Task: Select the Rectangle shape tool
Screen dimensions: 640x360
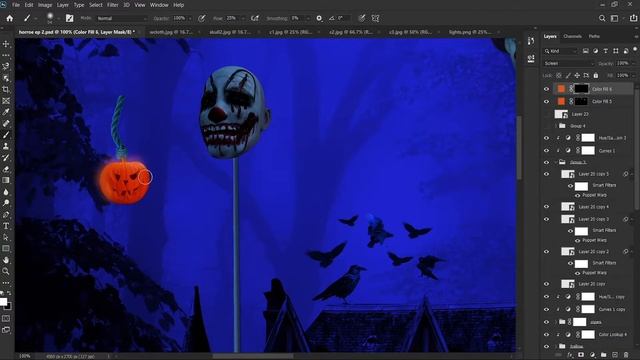Action: [x=6, y=248]
